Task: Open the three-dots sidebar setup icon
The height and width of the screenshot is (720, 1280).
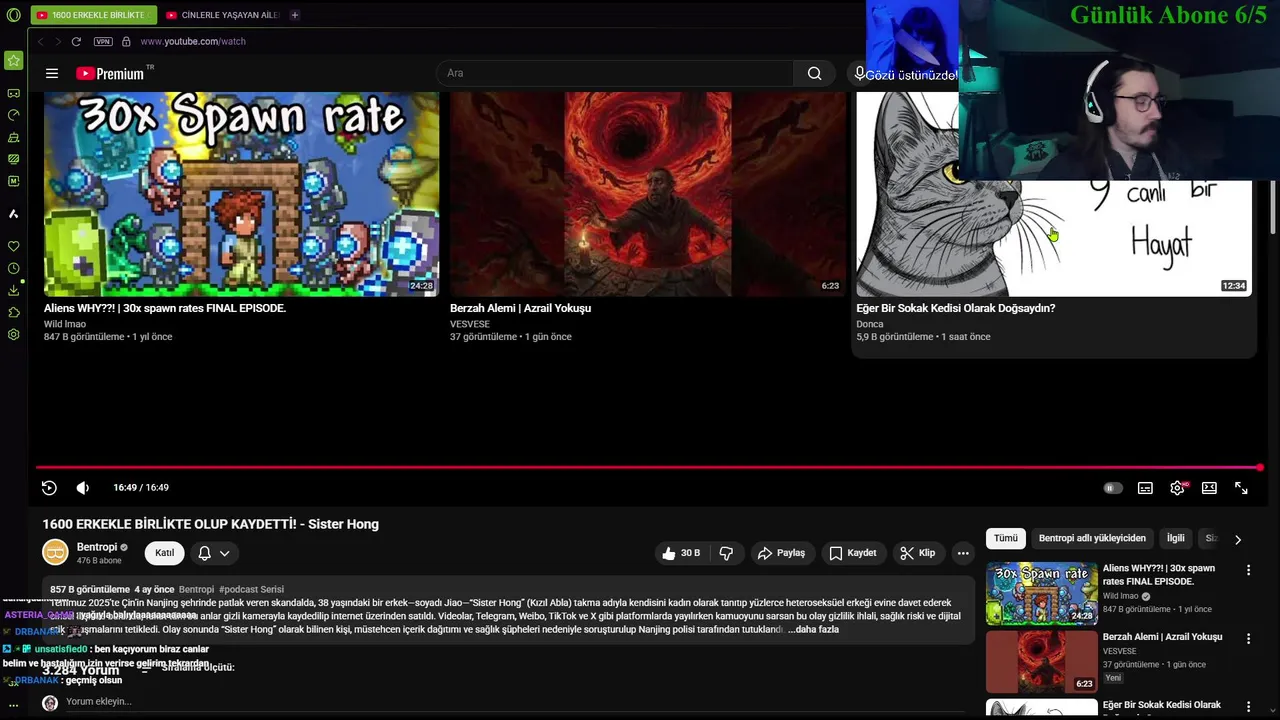Action: (13, 705)
